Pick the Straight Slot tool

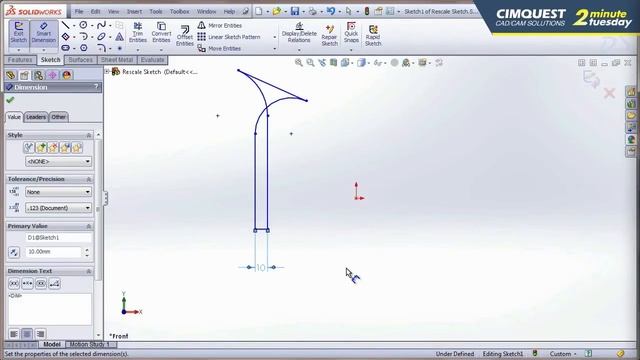(x=65, y=48)
